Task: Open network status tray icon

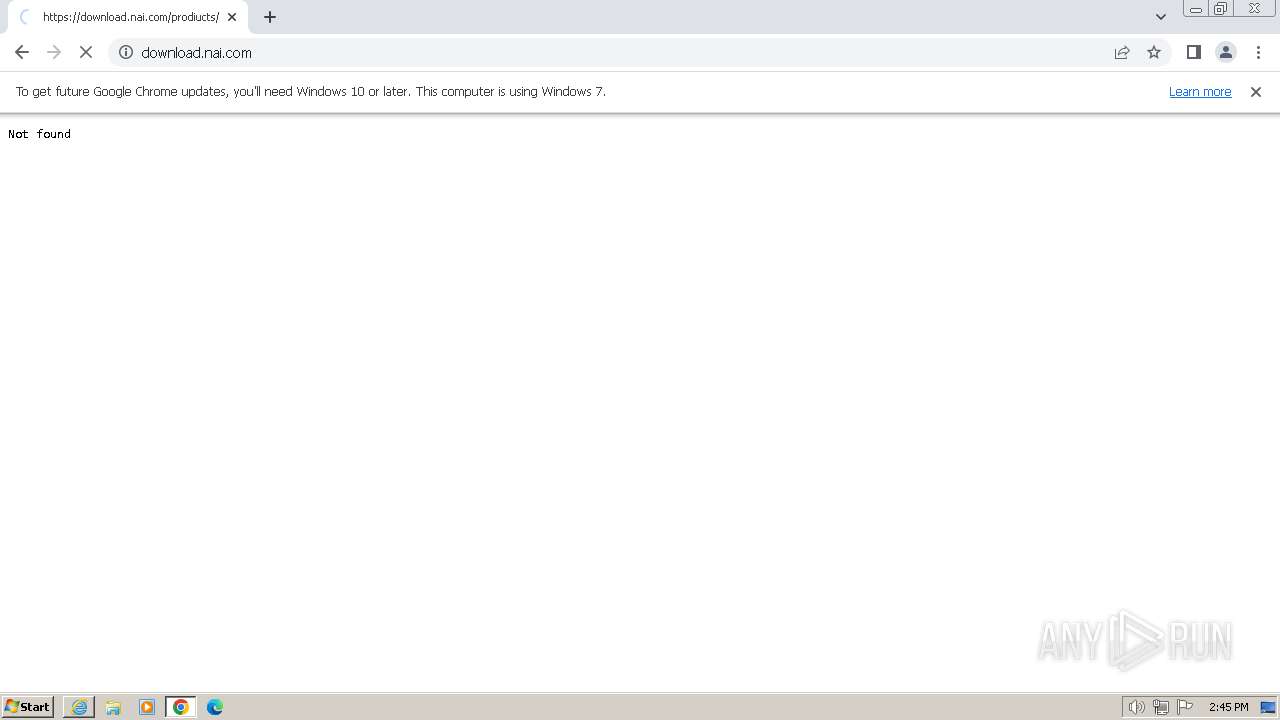Action: [x=1161, y=707]
